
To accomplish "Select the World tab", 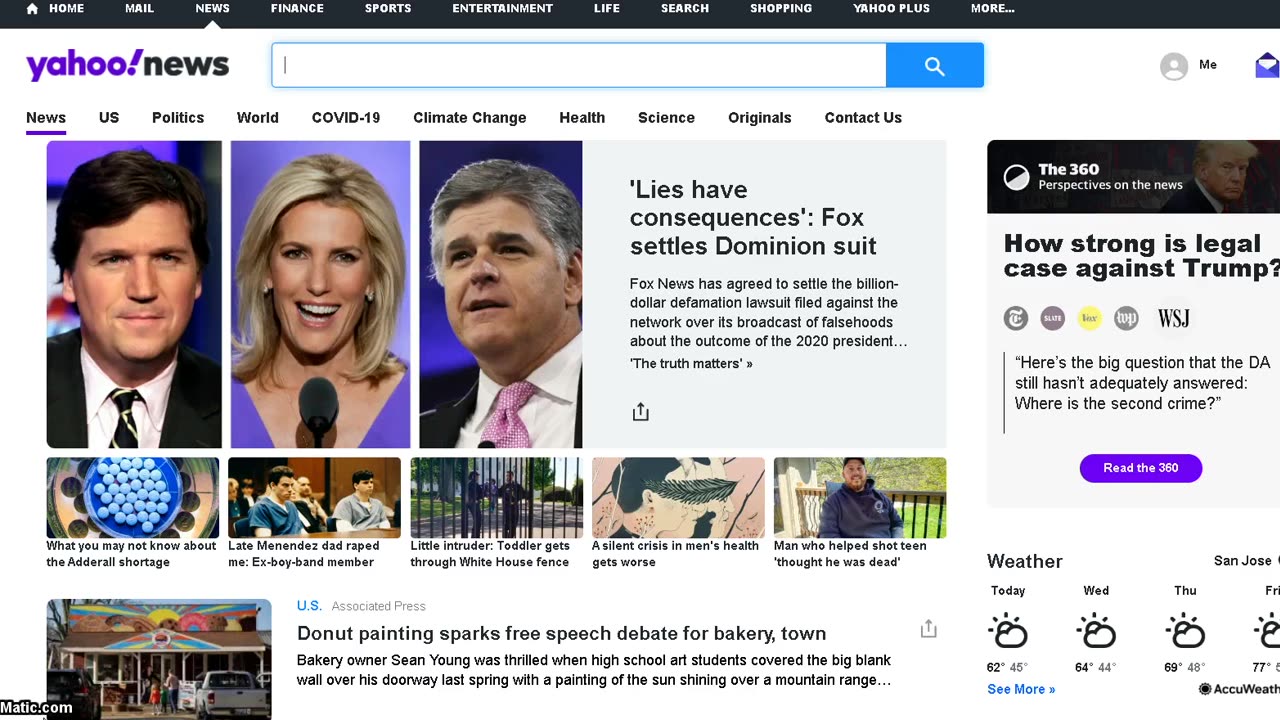I will click(x=258, y=117).
